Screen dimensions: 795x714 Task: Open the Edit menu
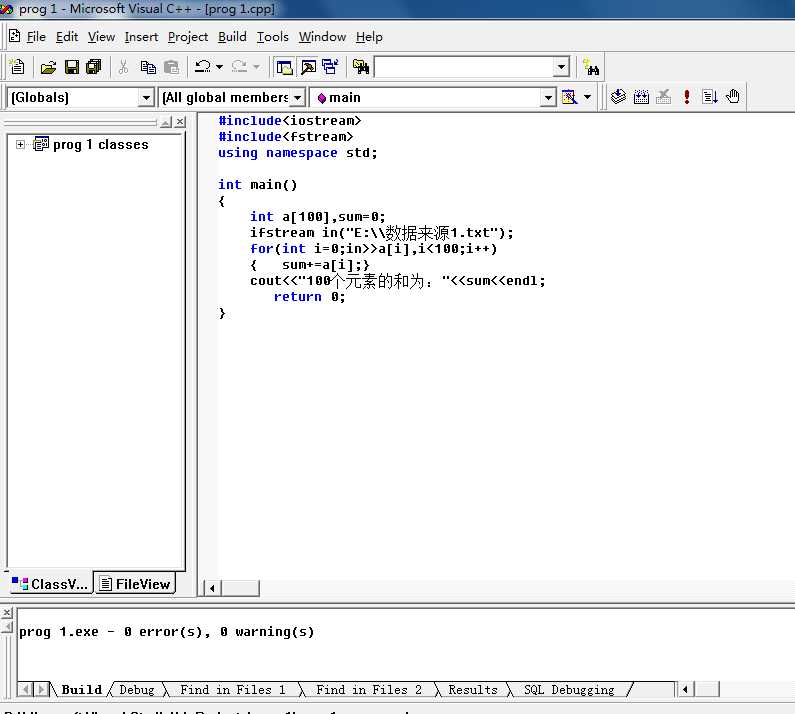[x=67, y=37]
